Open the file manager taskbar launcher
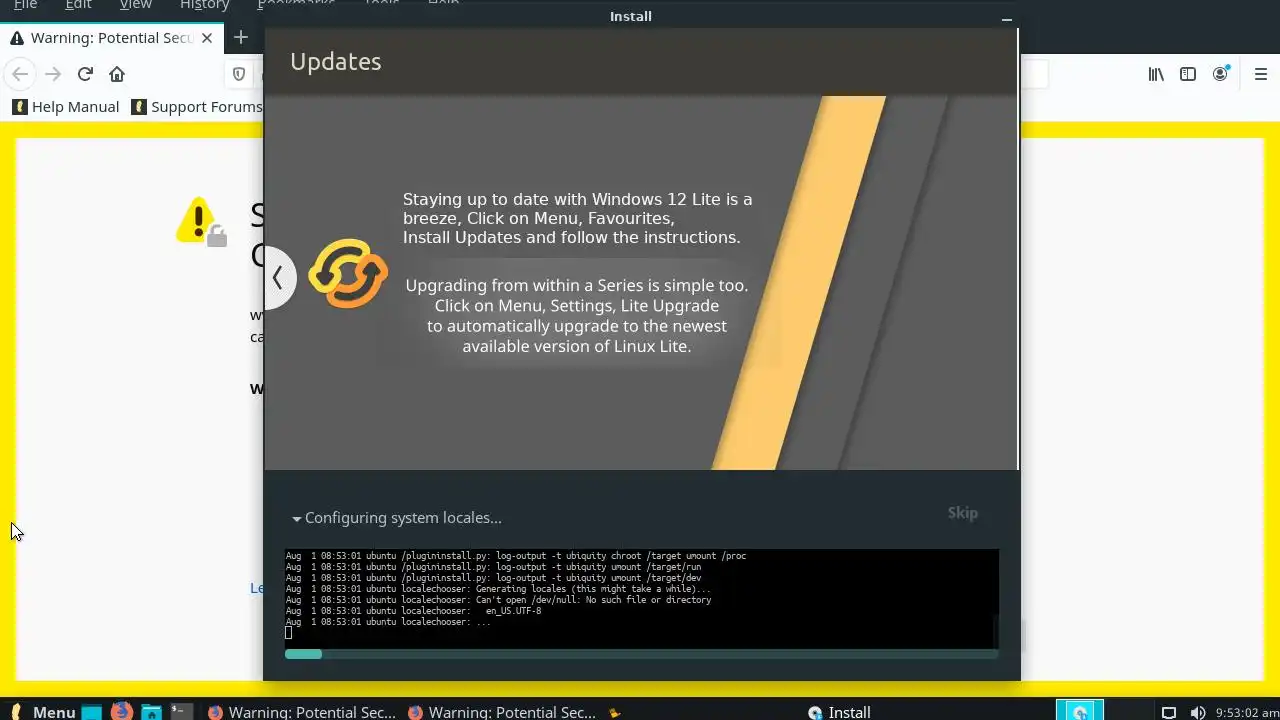This screenshot has height=720, width=1280. (151, 712)
